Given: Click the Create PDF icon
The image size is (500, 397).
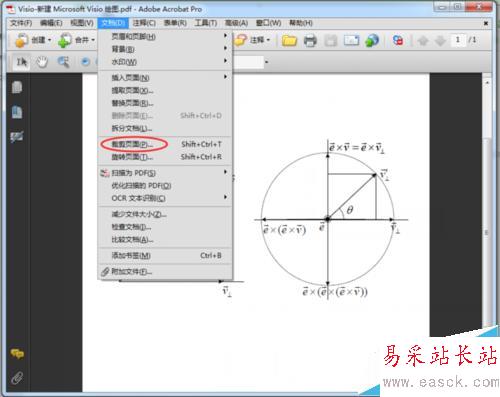Looking at the screenshot, I should (21, 40).
